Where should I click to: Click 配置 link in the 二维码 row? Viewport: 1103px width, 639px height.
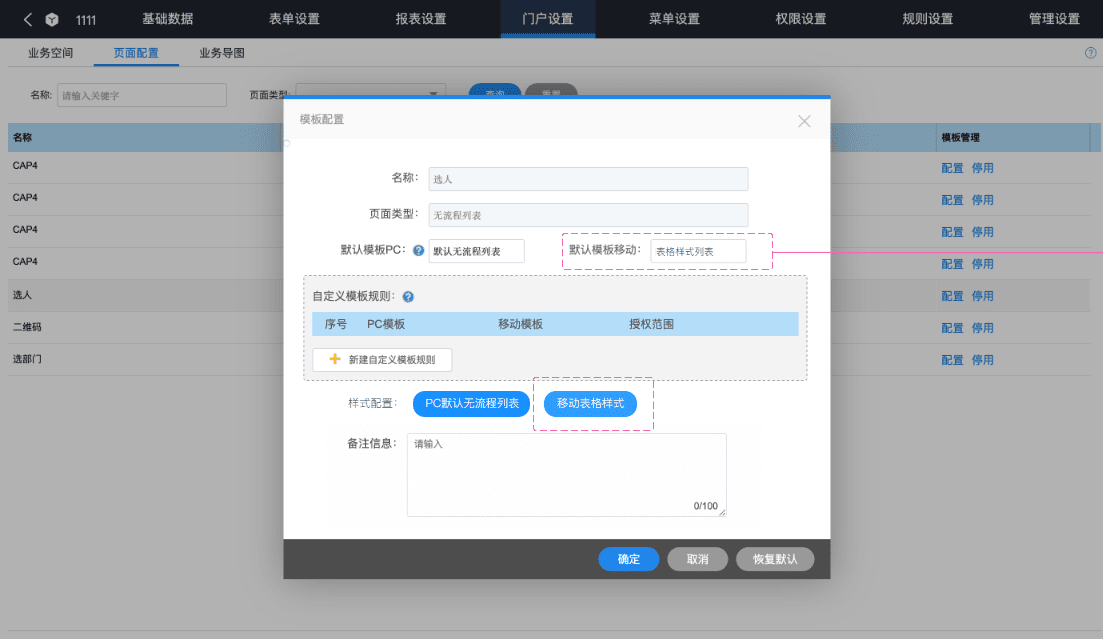point(952,328)
